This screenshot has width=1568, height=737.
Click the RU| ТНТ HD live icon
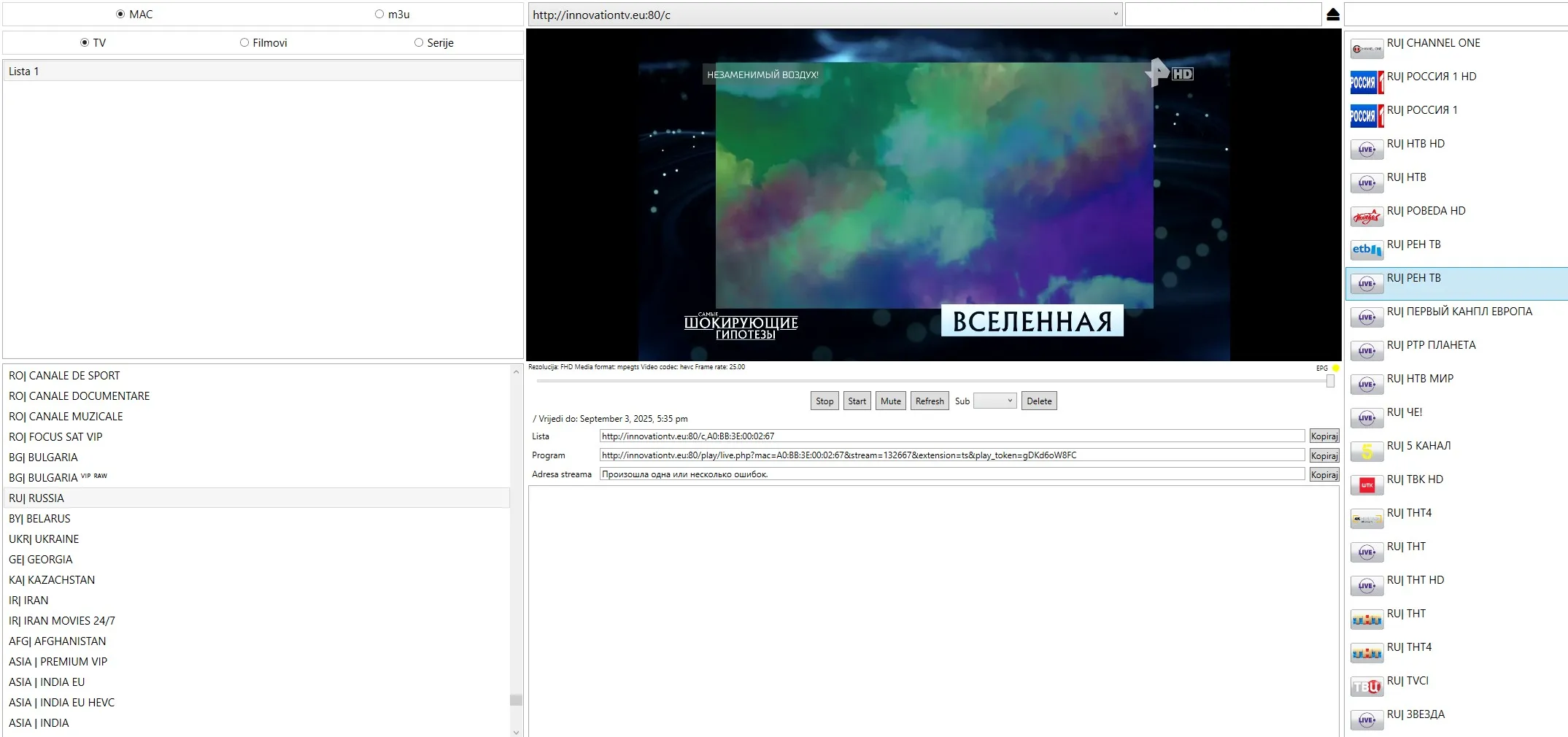pos(1367,586)
